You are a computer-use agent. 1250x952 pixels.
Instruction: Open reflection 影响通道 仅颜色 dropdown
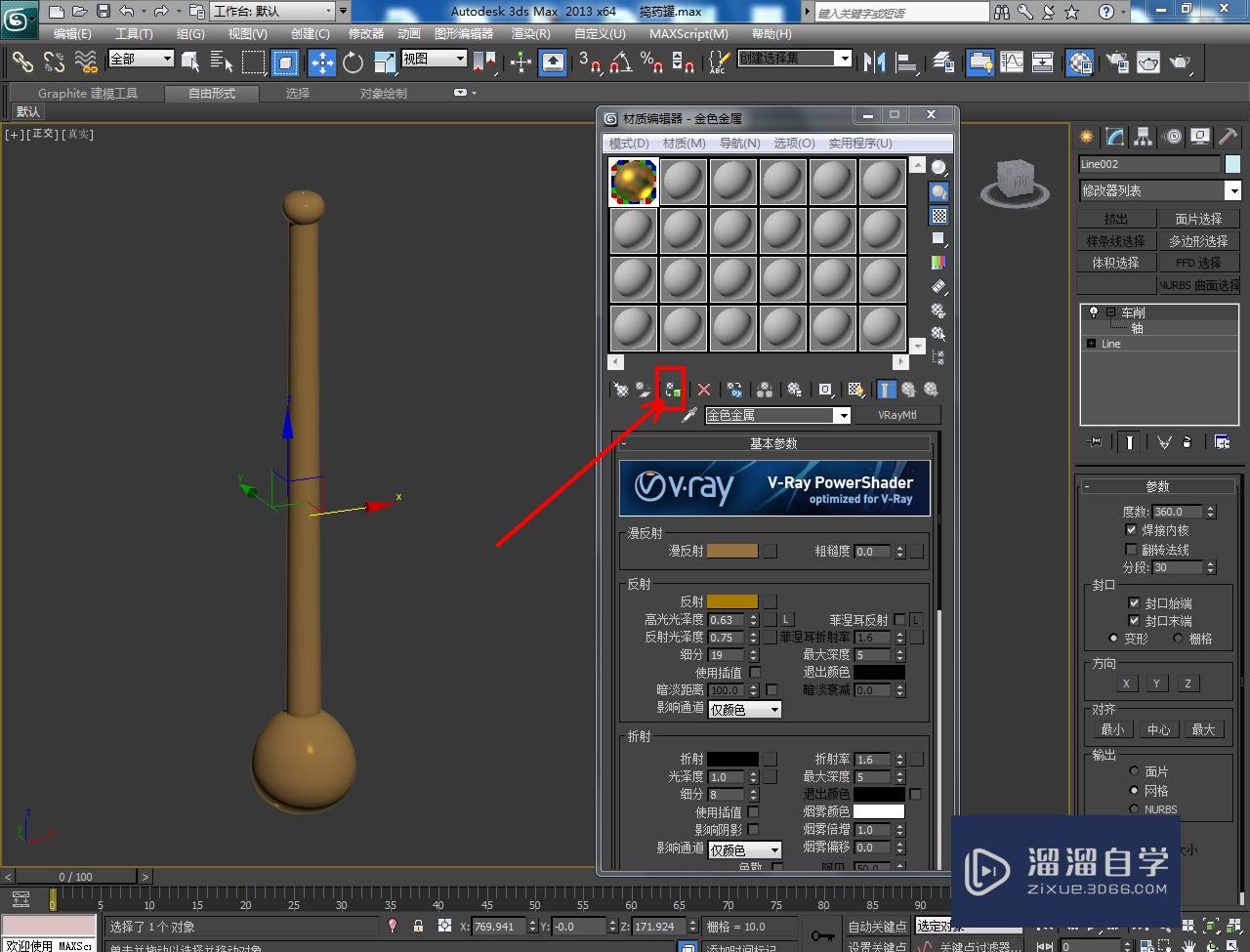pos(745,710)
